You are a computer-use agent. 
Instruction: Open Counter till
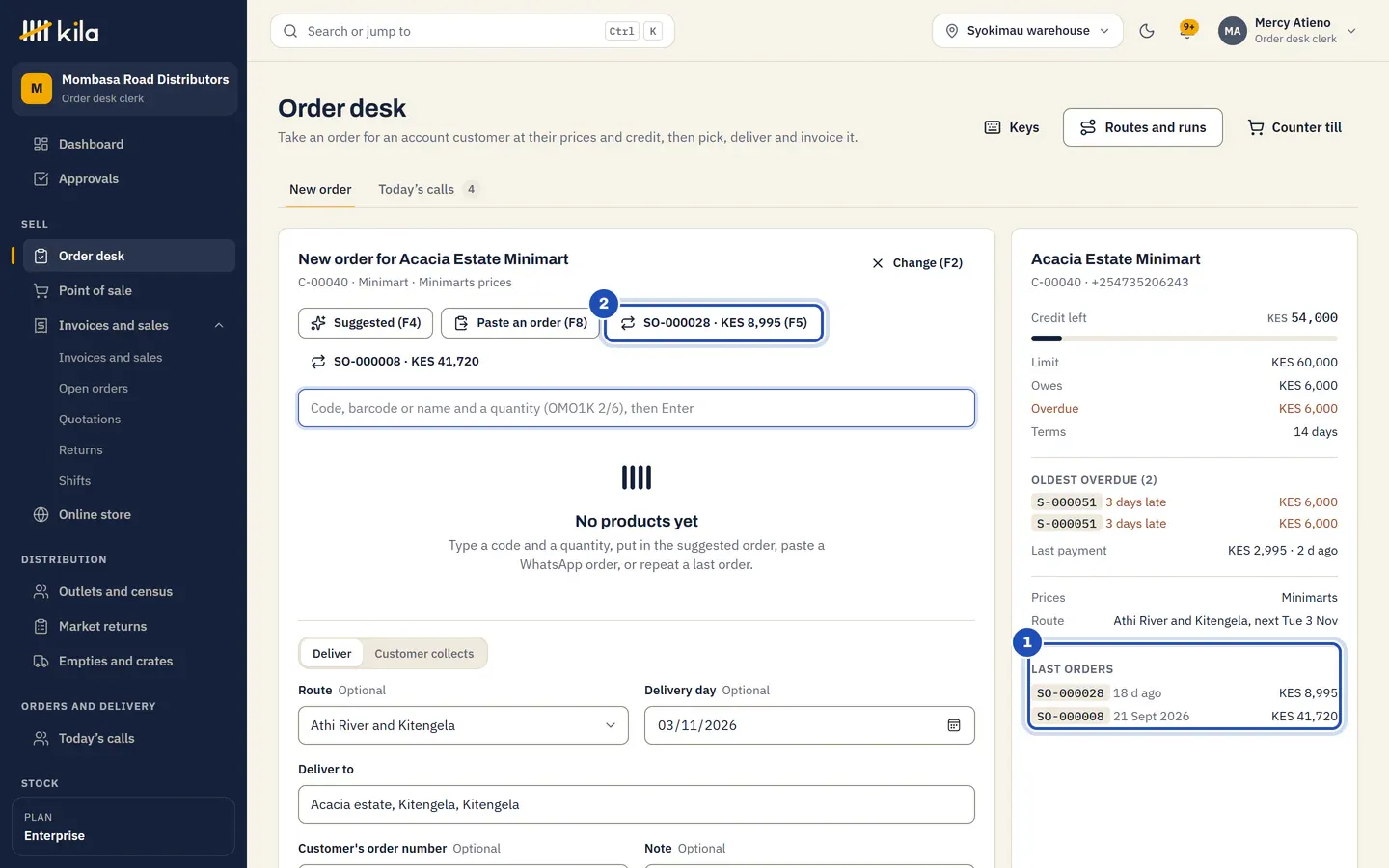(x=1294, y=127)
